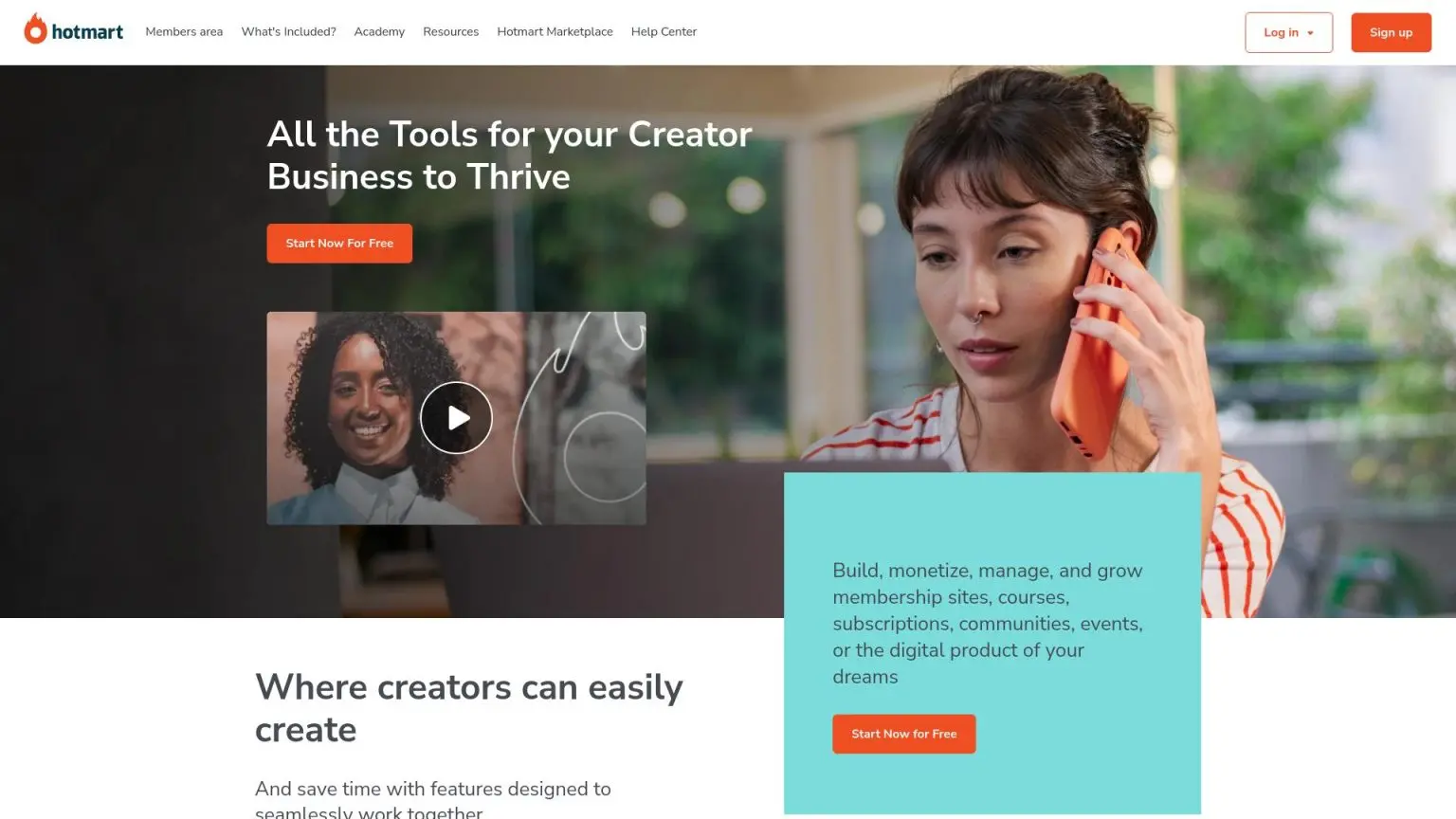
Task: Click the Log in button
Action: click(1288, 32)
